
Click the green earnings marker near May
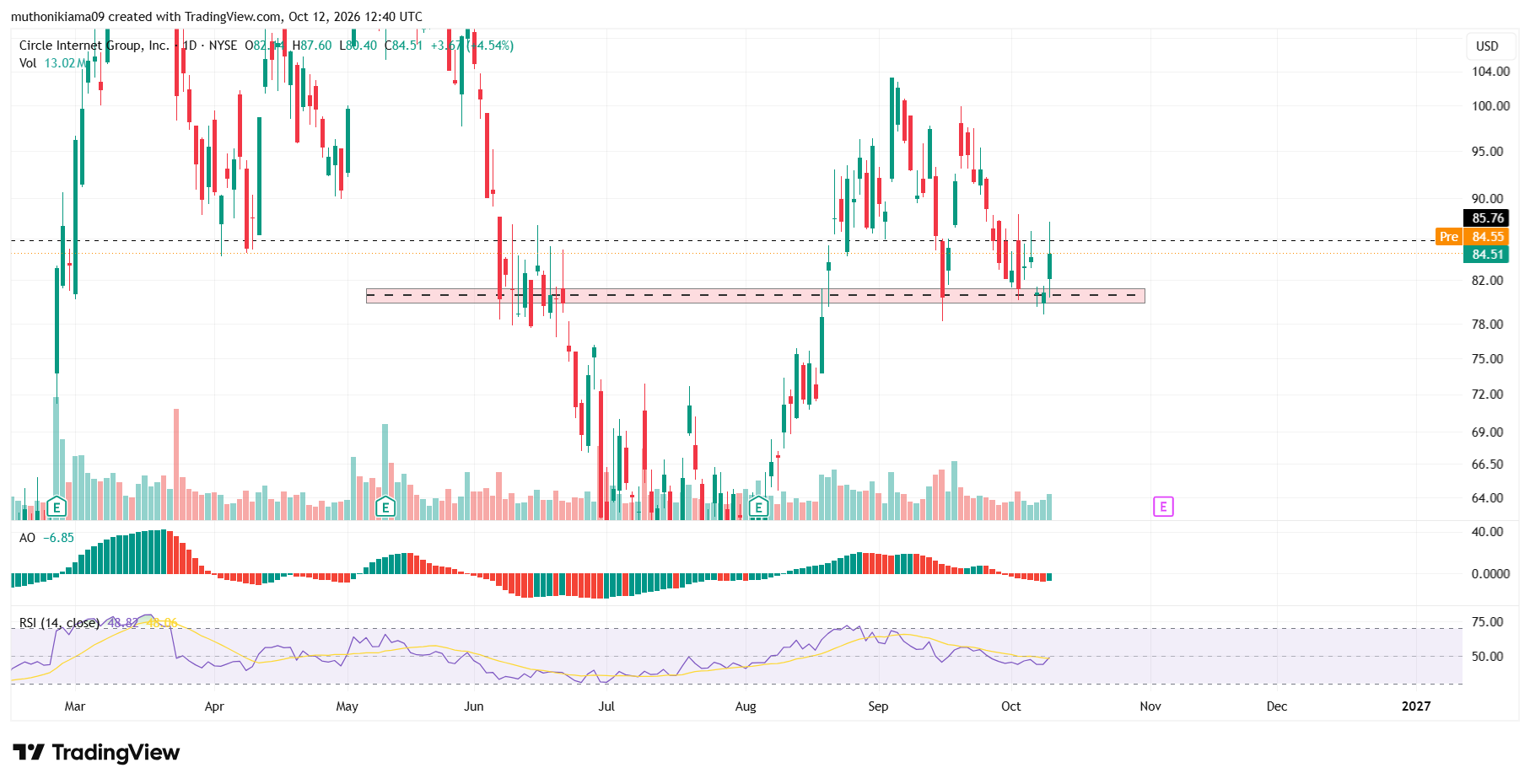point(385,507)
